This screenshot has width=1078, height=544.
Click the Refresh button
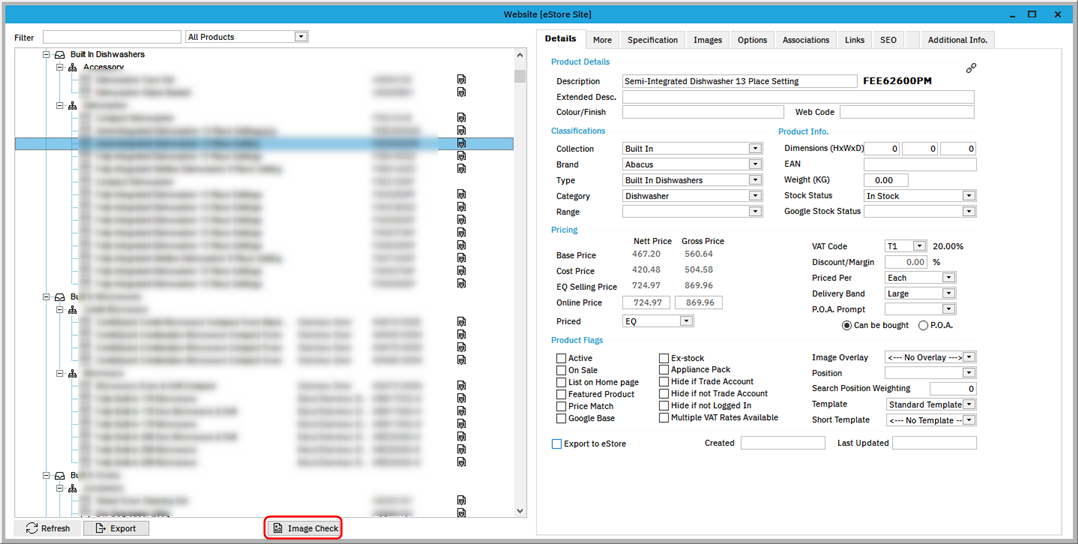(x=47, y=528)
